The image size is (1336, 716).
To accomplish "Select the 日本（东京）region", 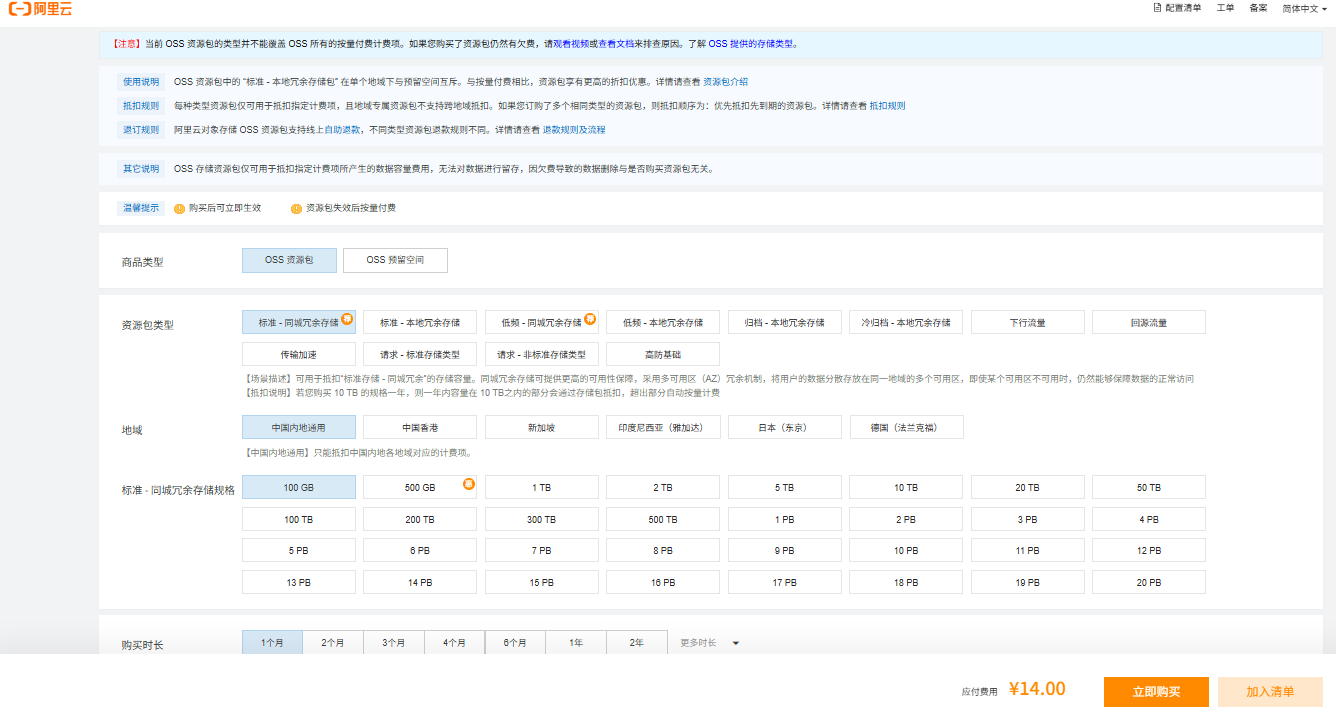I will (x=785, y=427).
